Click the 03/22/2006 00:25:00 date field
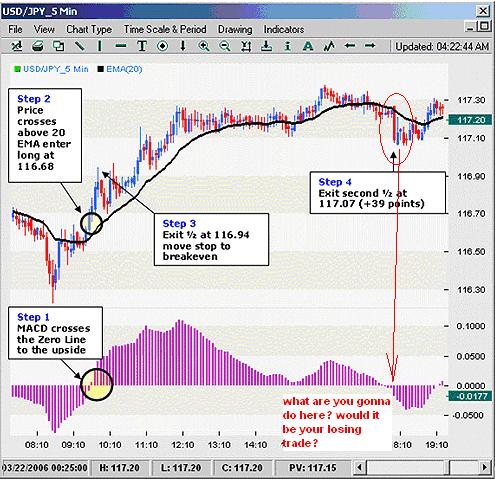The image size is (495, 479). (45, 468)
